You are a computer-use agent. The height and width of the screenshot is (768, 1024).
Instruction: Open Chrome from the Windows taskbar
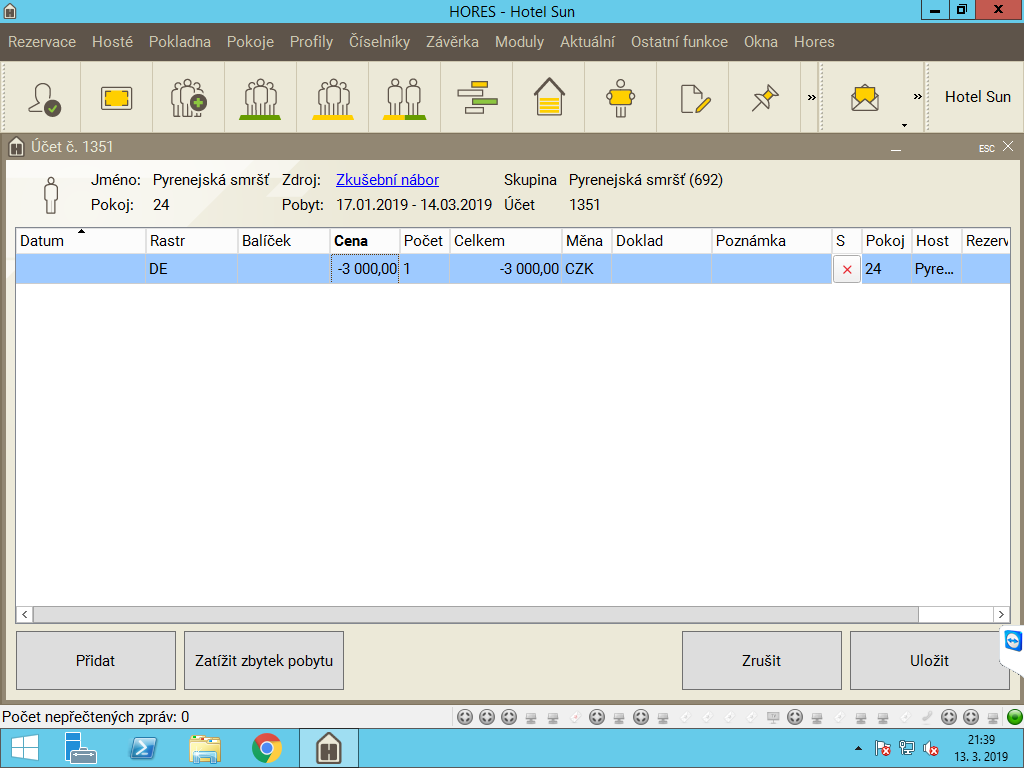pos(266,748)
